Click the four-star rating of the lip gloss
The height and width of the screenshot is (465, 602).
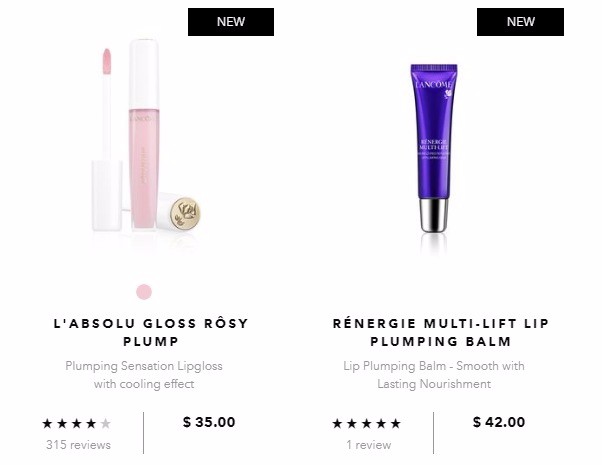click(76, 424)
